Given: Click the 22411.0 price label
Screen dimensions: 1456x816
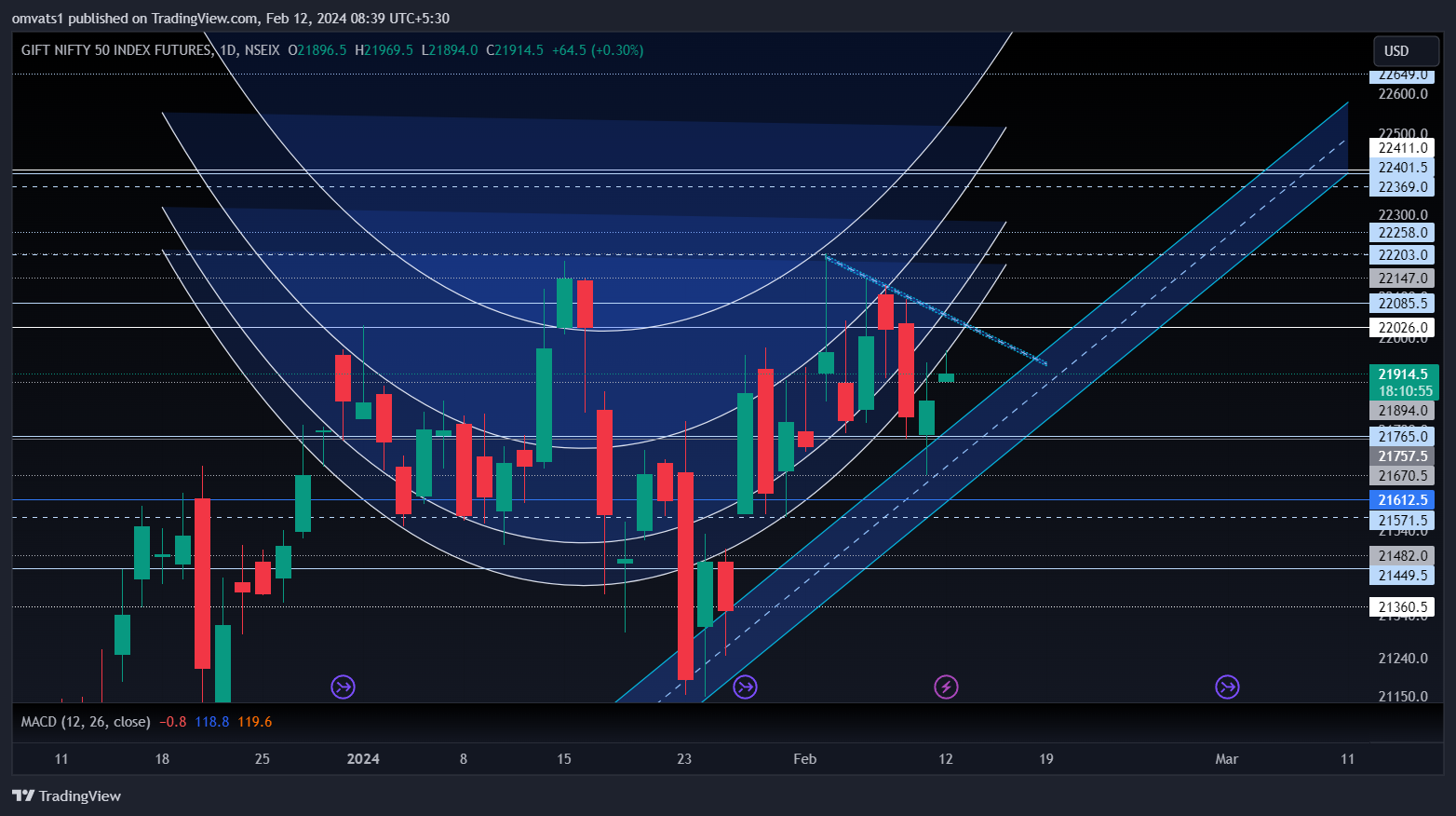Looking at the screenshot, I should tap(1402, 148).
